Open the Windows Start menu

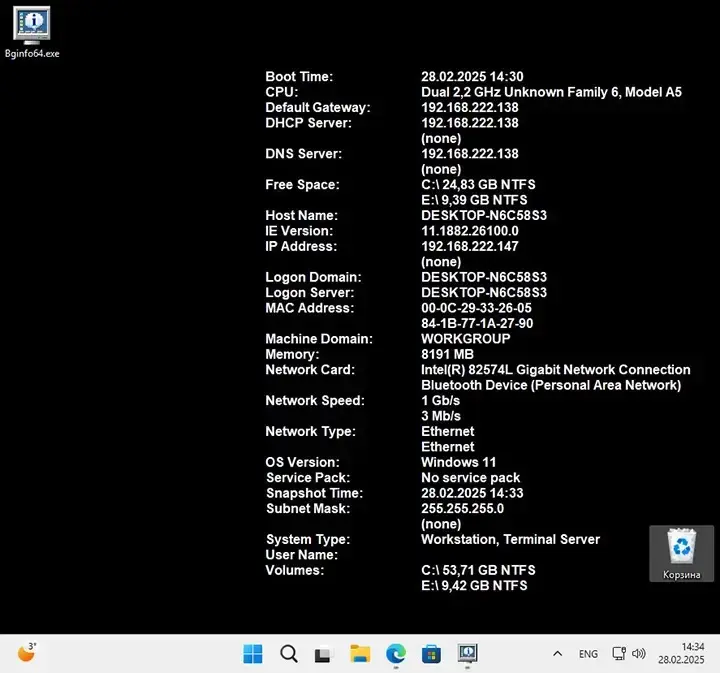tap(253, 654)
